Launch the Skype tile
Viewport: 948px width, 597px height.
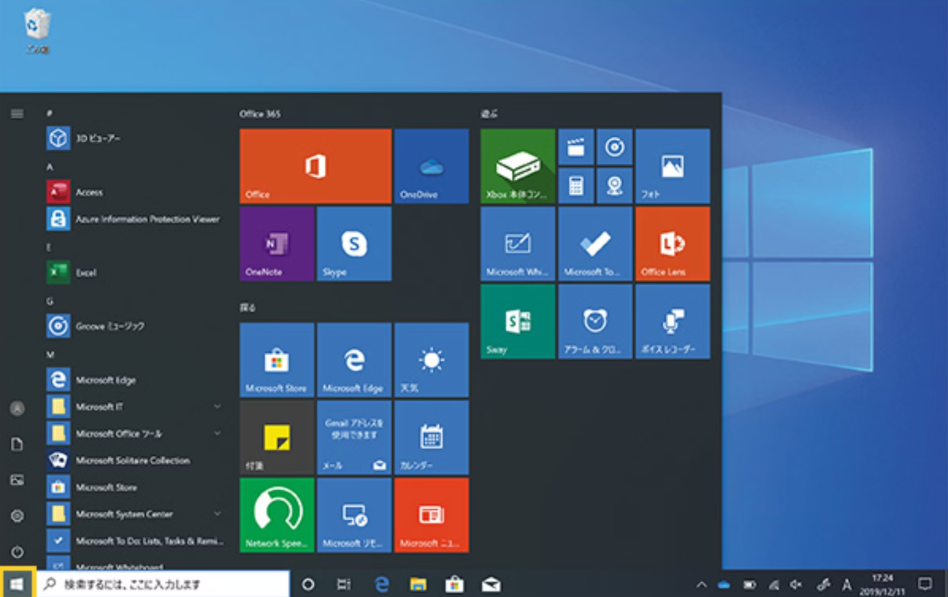point(354,244)
